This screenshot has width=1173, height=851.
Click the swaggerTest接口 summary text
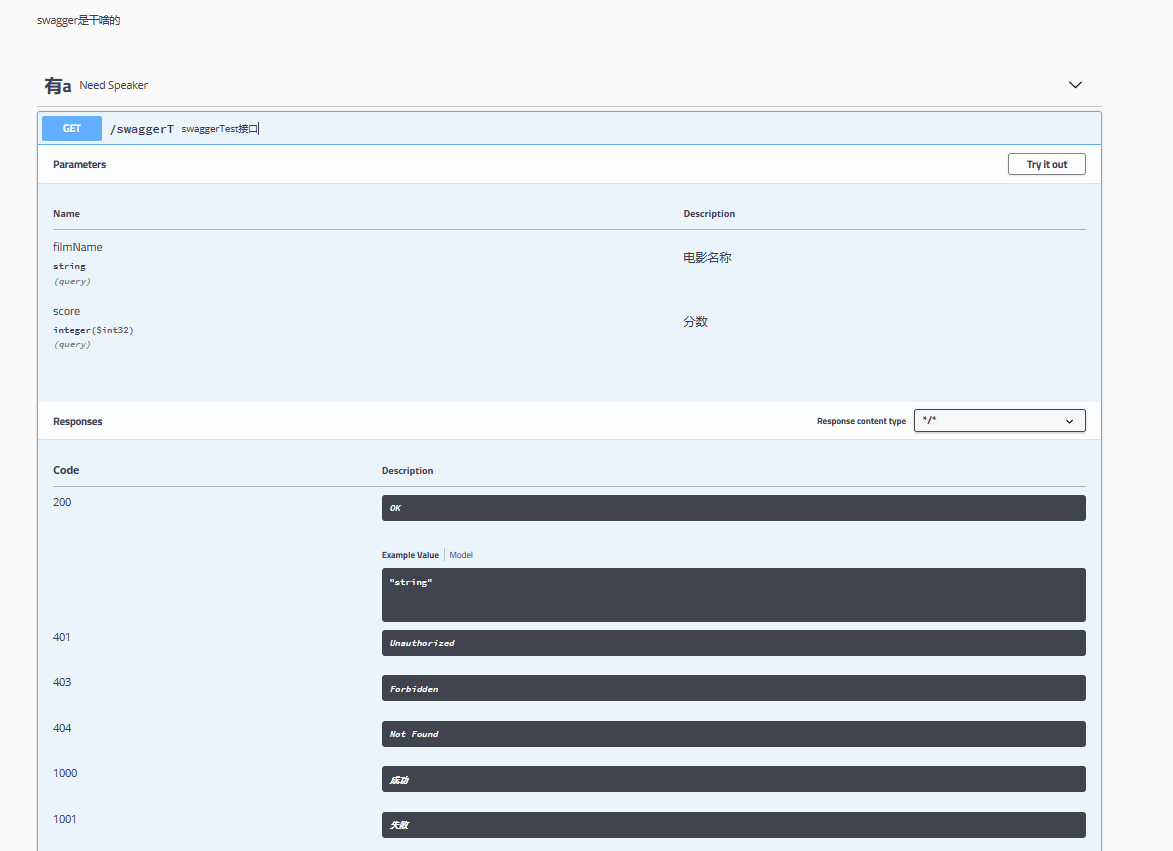(x=220, y=129)
